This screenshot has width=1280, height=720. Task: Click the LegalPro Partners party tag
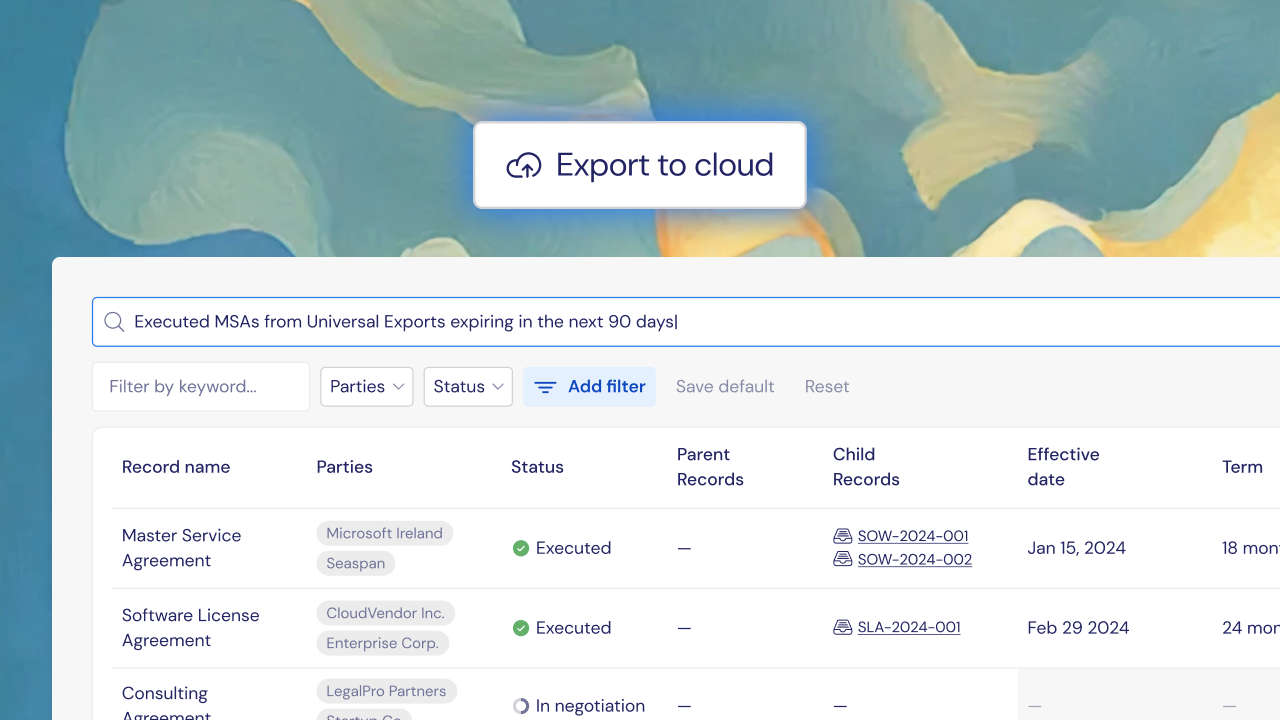pos(387,691)
